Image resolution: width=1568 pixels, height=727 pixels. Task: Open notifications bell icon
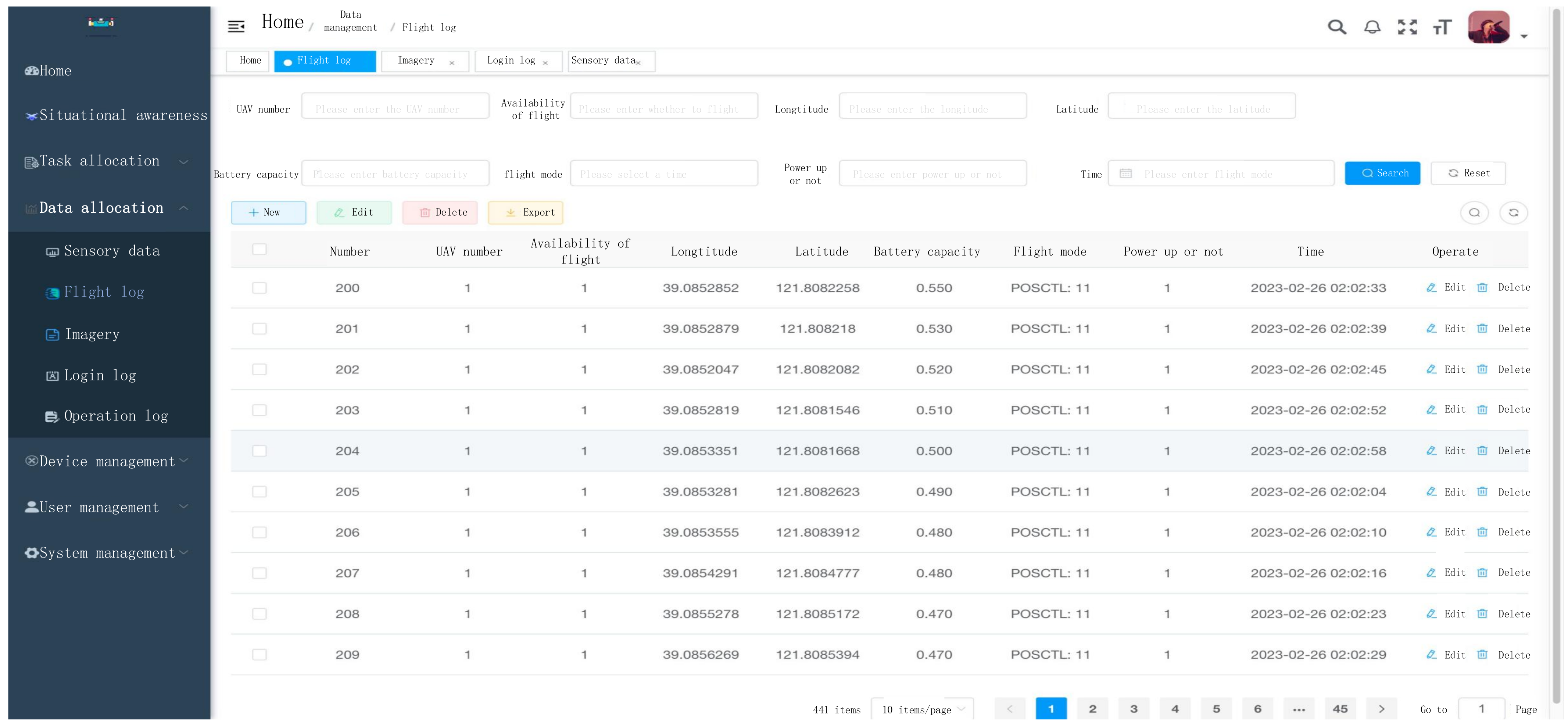point(1372,27)
